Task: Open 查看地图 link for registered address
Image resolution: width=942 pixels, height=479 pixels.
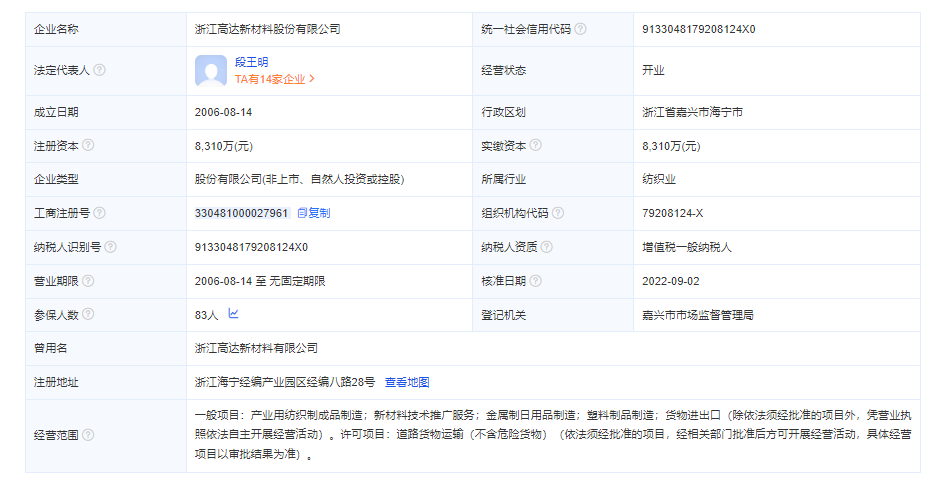Action: click(x=407, y=382)
